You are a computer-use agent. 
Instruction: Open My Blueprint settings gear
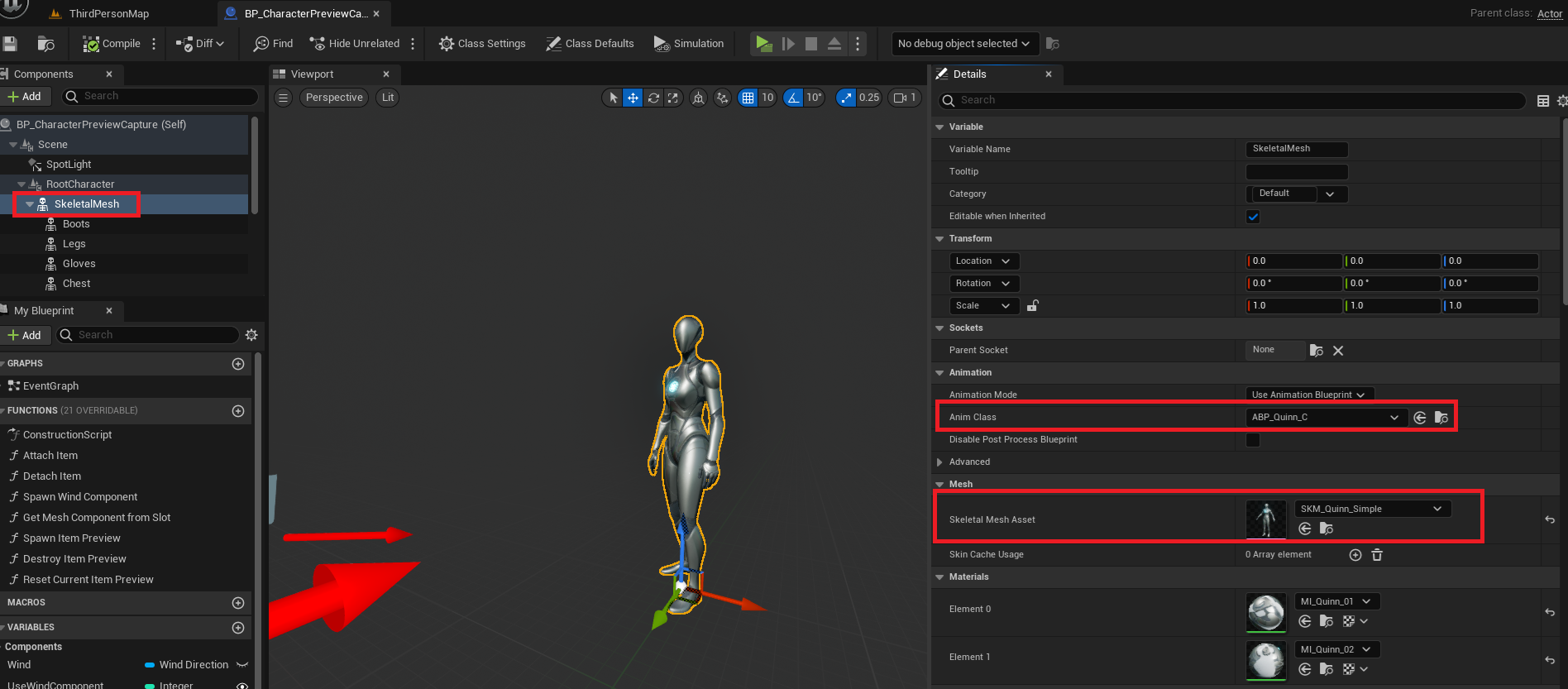pos(251,335)
